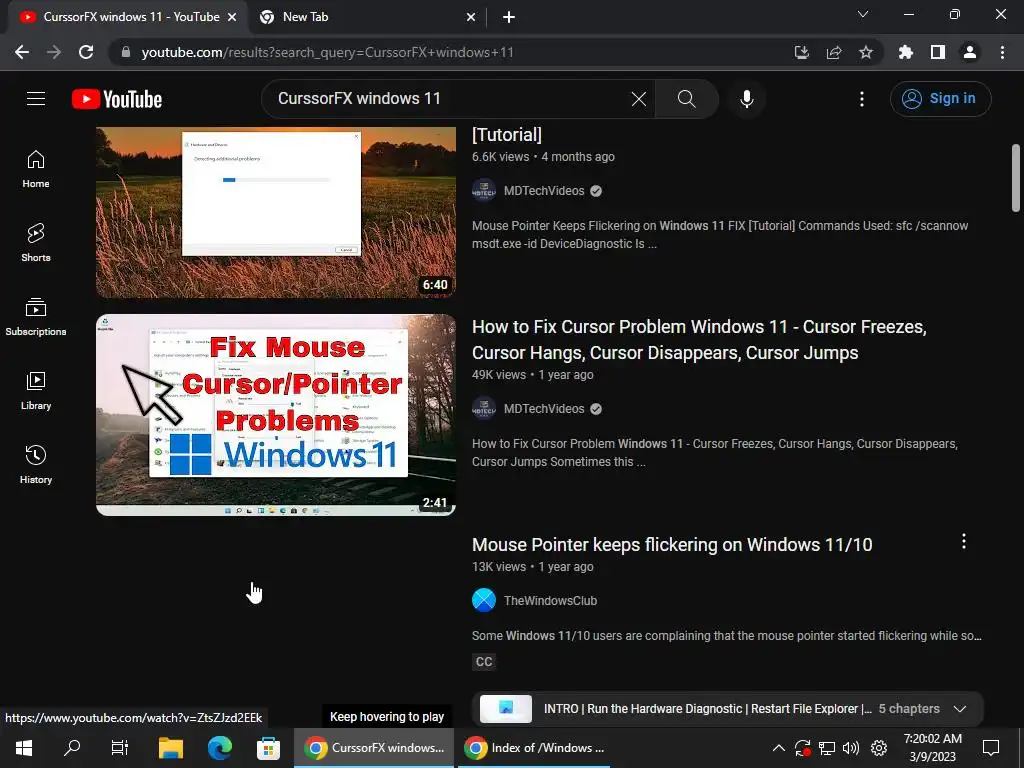Click the YouTube logo
The height and width of the screenshot is (768, 1024).
click(x=117, y=99)
